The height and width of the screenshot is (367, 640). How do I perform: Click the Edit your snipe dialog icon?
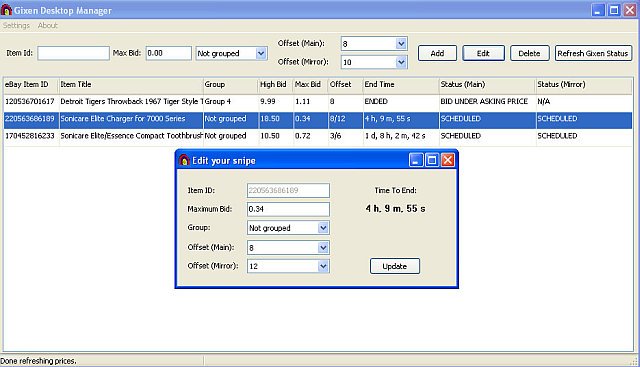(x=184, y=160)
